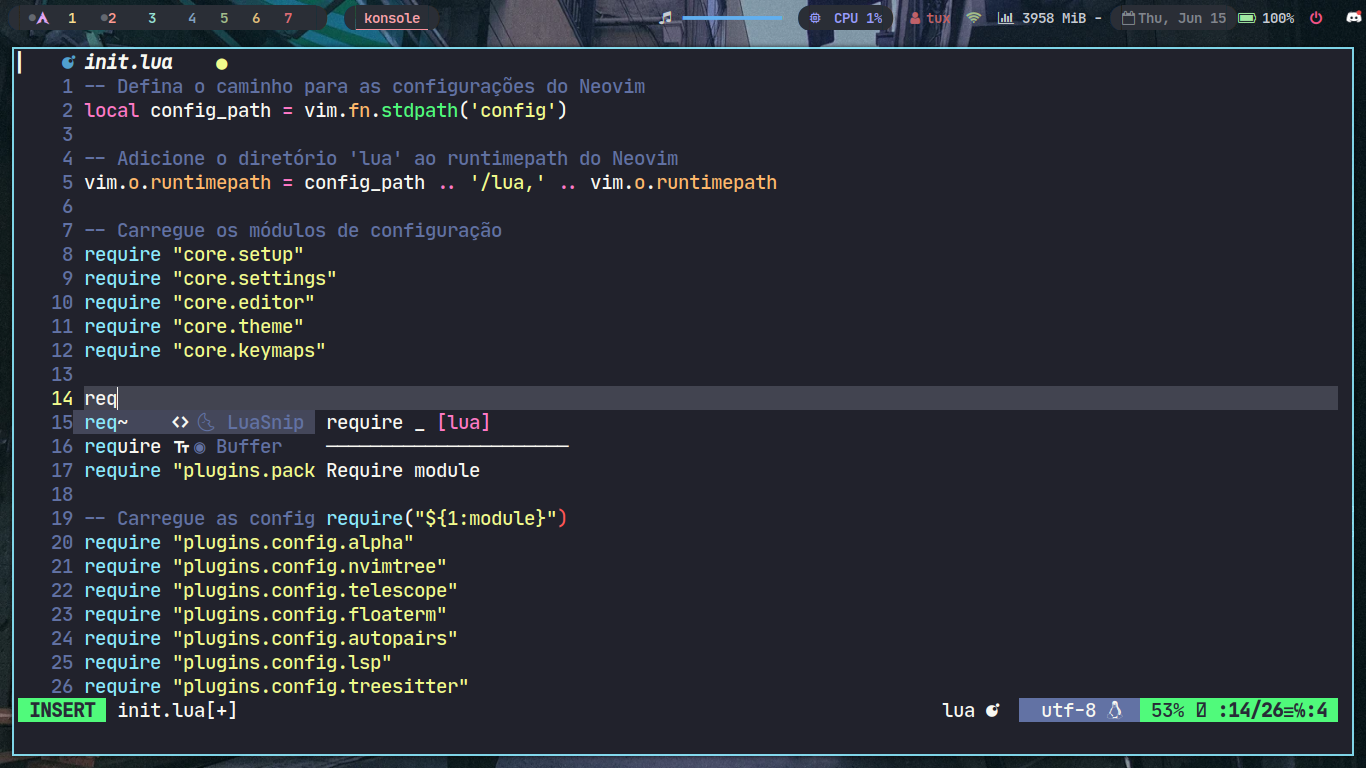
Task: Click line 5 vim.o.runtimepath assignment
Action: [x=430, y=182]
